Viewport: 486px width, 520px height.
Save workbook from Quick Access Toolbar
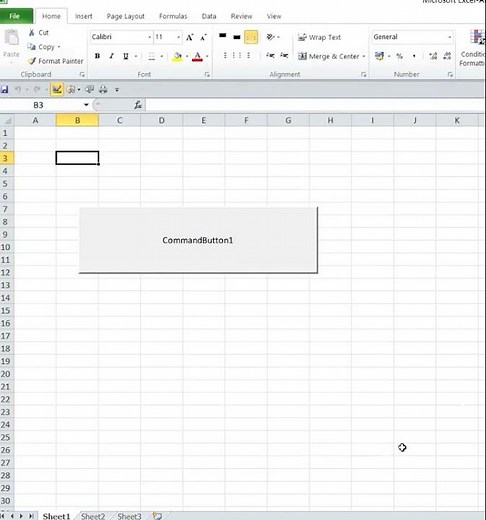5,89
